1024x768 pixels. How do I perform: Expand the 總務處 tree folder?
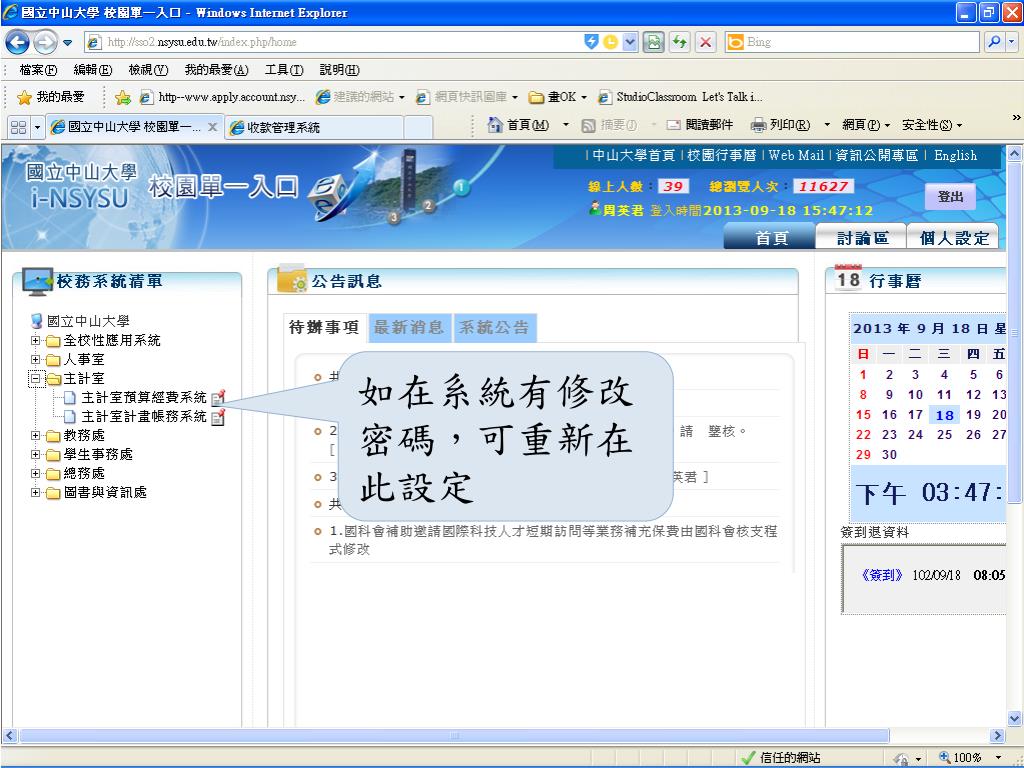click(x=35, y=473)
